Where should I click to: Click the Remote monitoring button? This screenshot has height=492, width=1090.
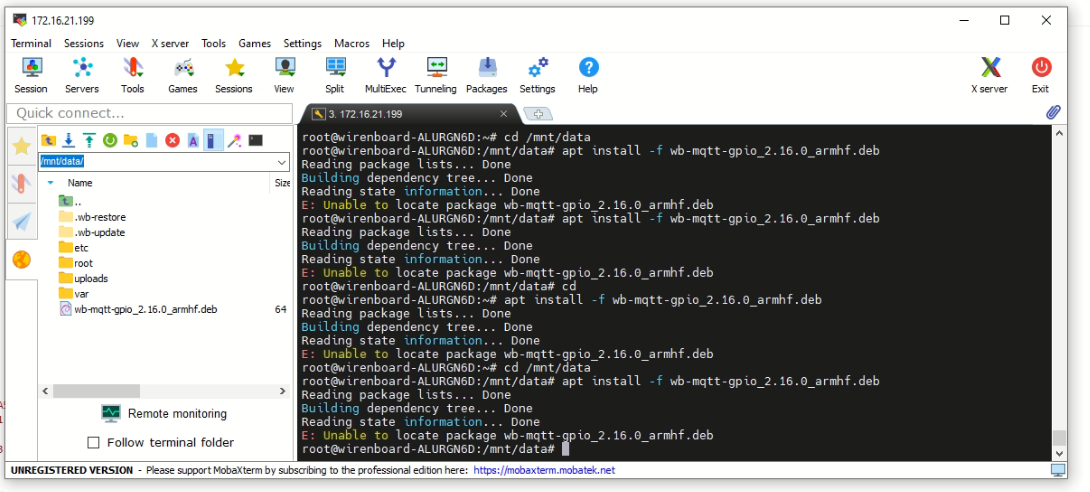(x=164, y=413)
